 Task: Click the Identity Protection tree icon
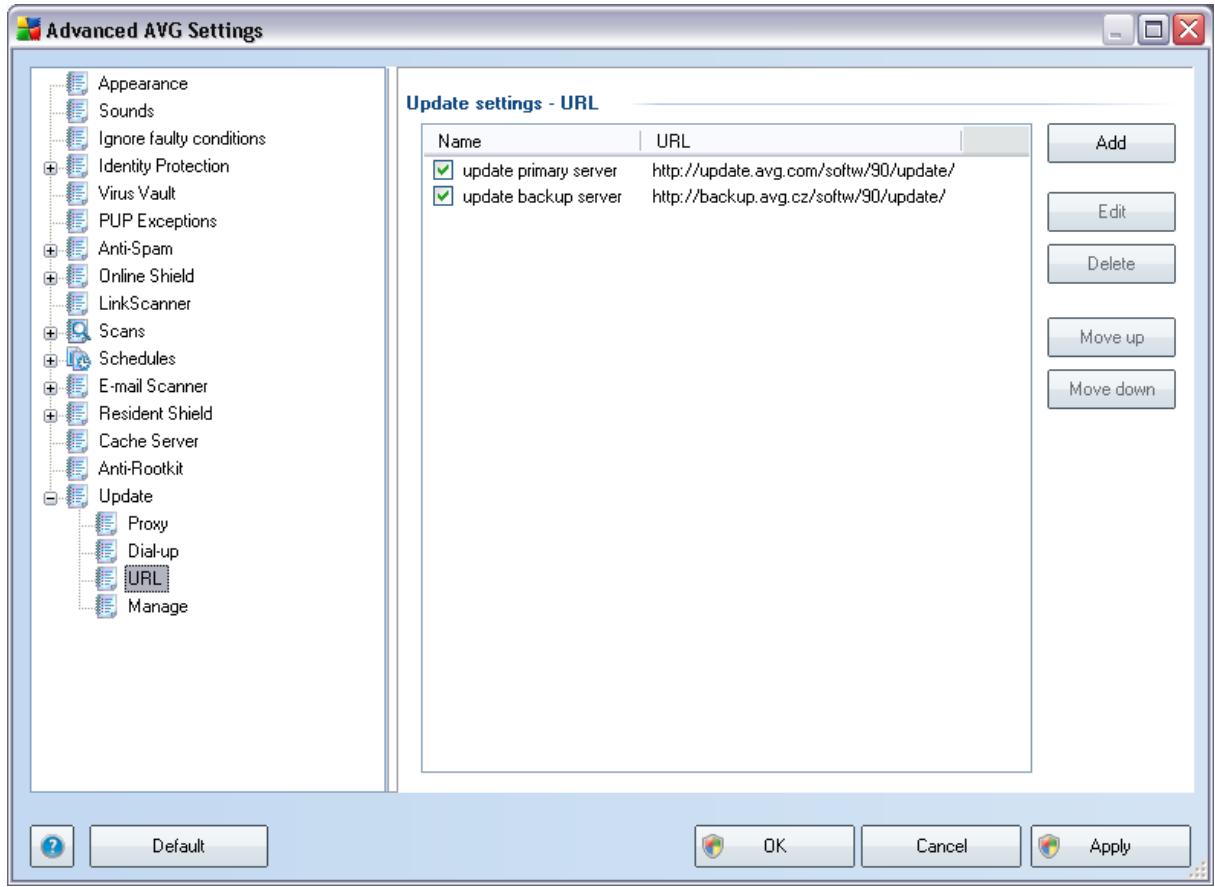[79, 165]
